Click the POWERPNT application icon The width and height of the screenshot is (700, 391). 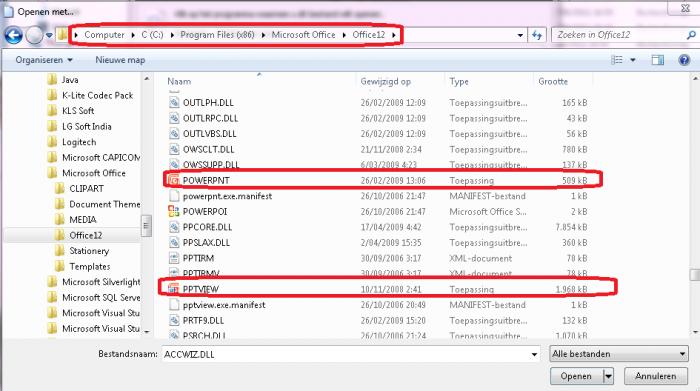click(x=173, y=180)
